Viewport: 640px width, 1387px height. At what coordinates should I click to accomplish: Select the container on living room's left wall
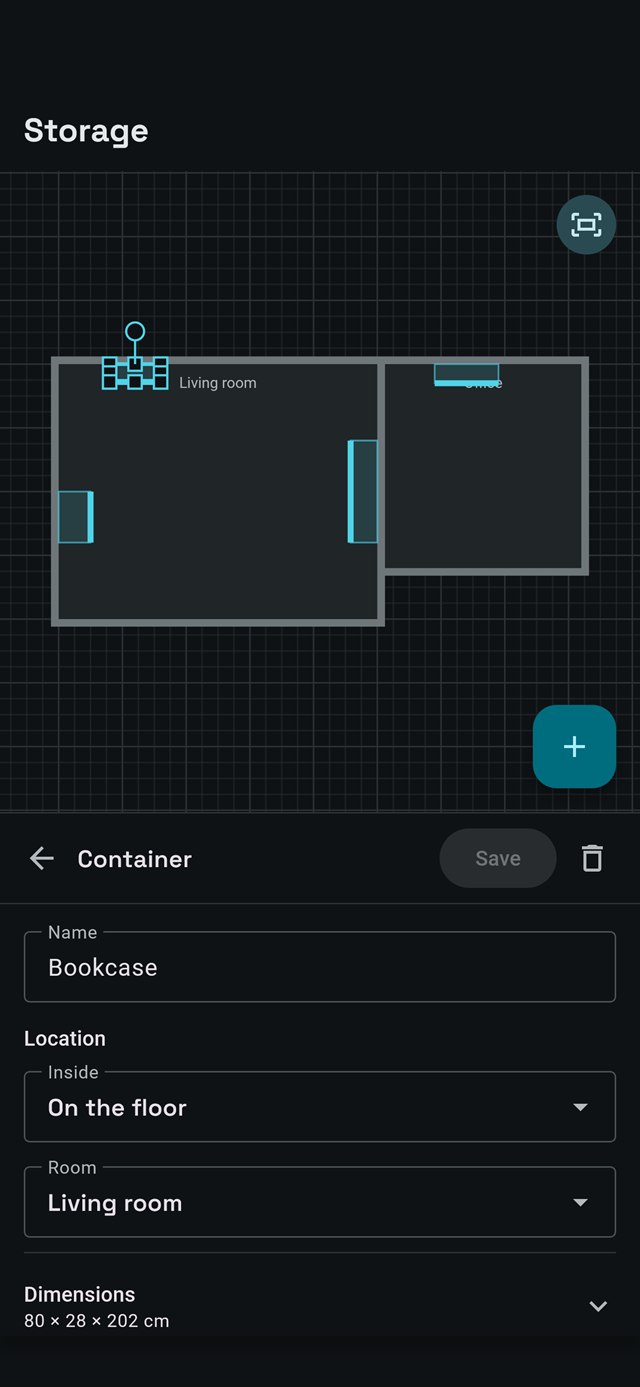click(x=75, y=517)
